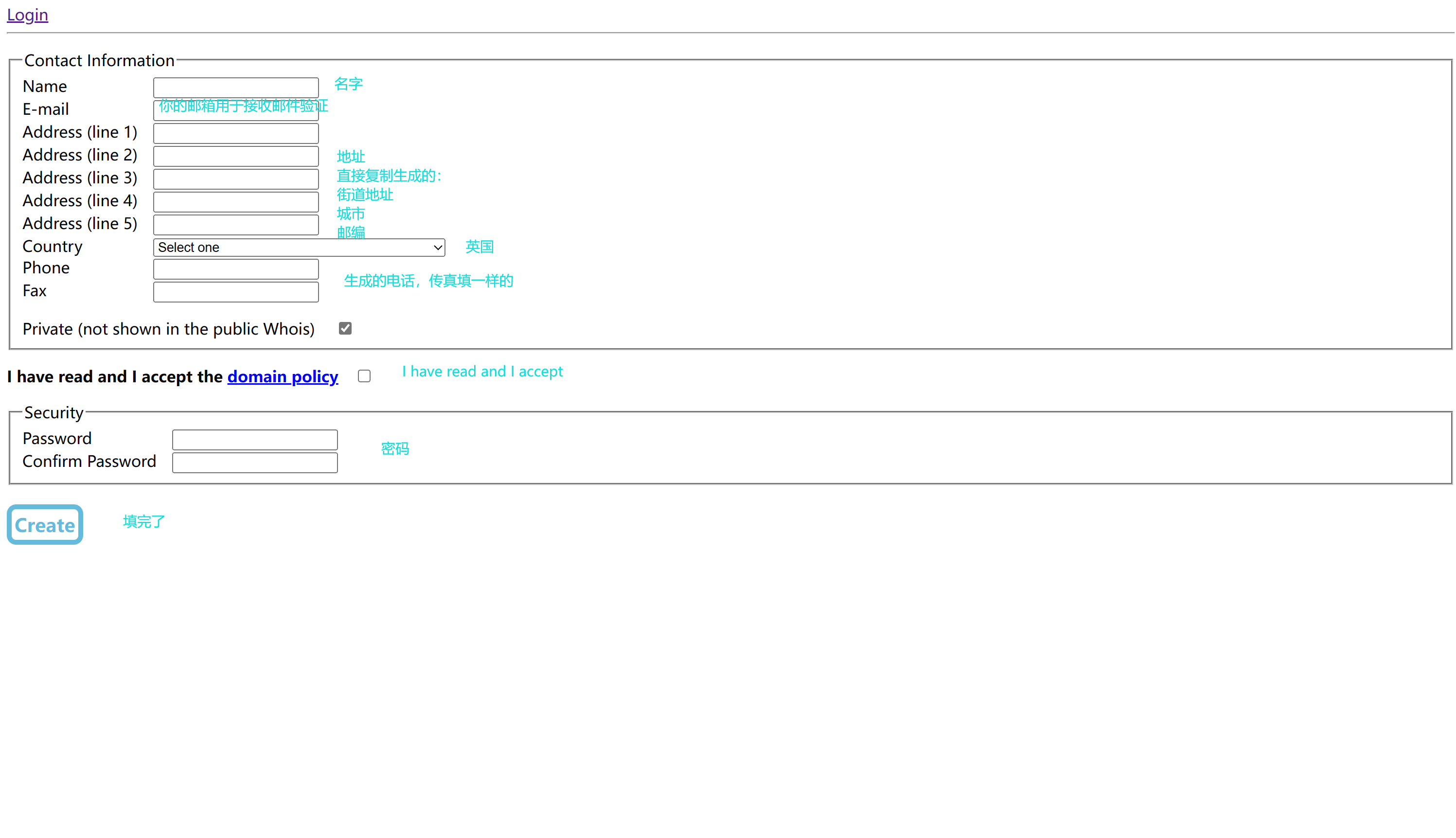Click the Address line 3 field
Viewport: 1456px width, 838px height.
235,178
